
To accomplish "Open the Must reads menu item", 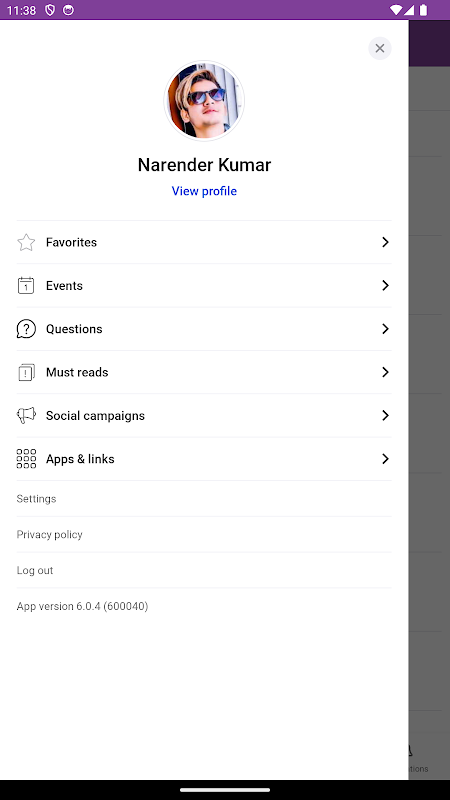I will coord(204,372).
